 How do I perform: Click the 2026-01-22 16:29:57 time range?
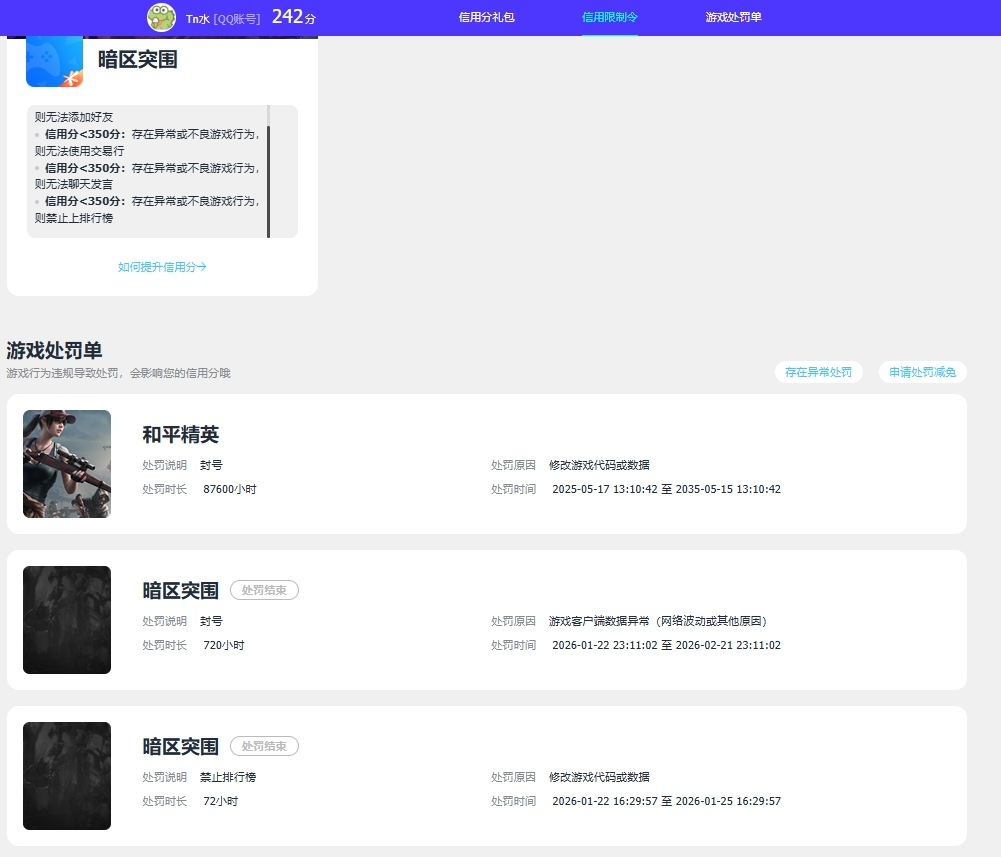[x=666, y=801]
